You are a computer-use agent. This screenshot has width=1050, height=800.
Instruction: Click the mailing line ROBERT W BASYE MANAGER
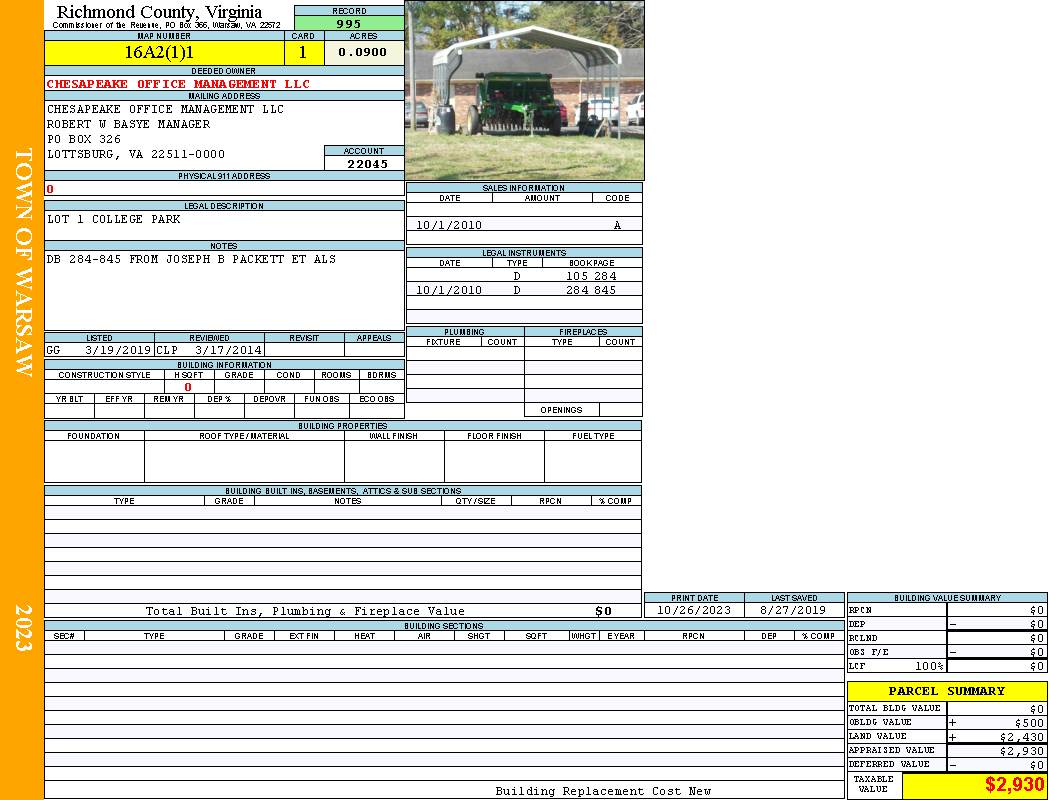coord(128,124)
